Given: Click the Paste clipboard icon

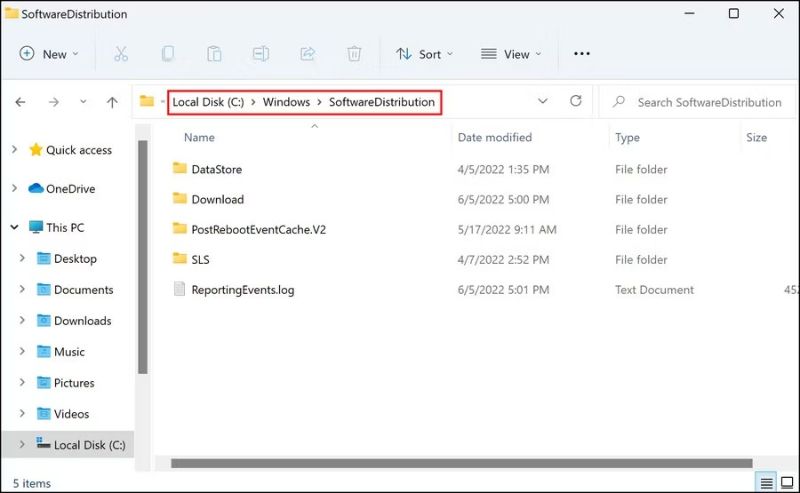Looking at the screenshot, I should coord(214,54).
